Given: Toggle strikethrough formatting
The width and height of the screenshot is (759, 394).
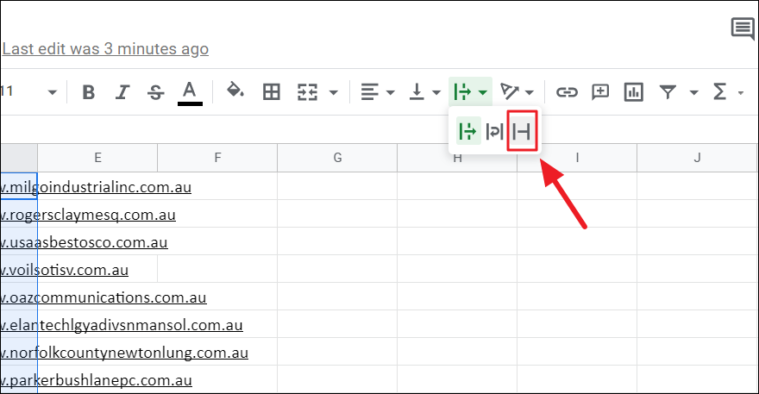Looking at the screenshot, I should [x=155, y=91].
